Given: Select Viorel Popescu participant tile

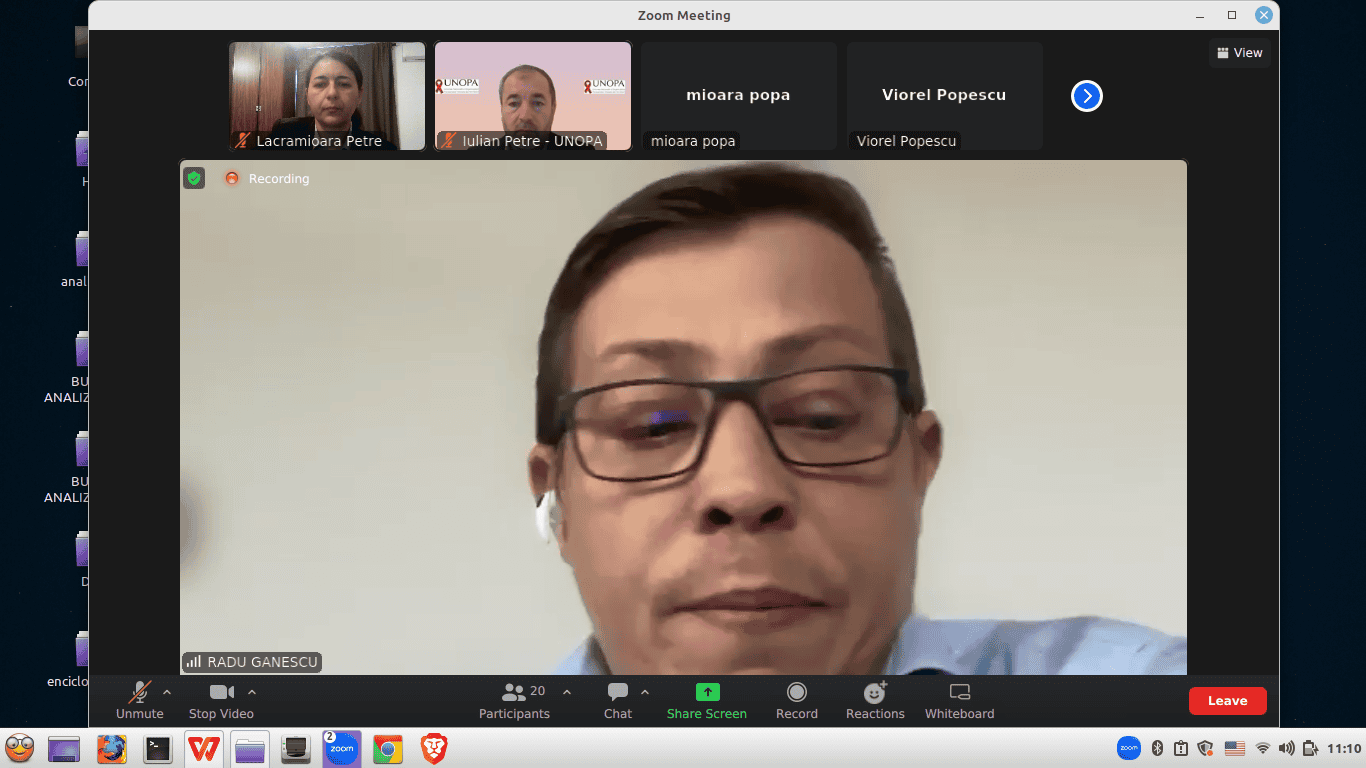Looking at the screenshot, I should [945, 96].
